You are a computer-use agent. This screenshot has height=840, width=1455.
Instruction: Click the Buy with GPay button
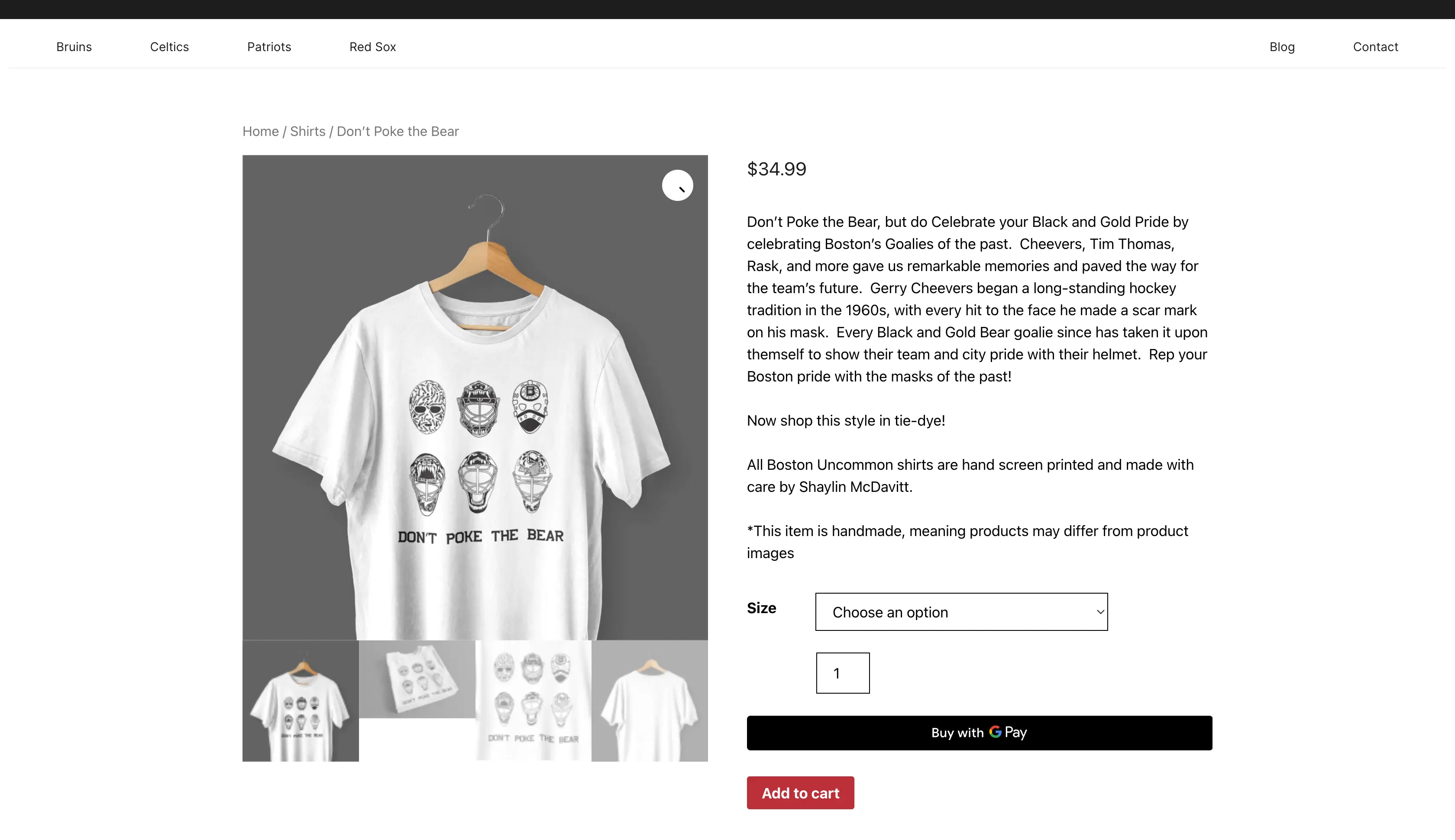tap(979, 733)
